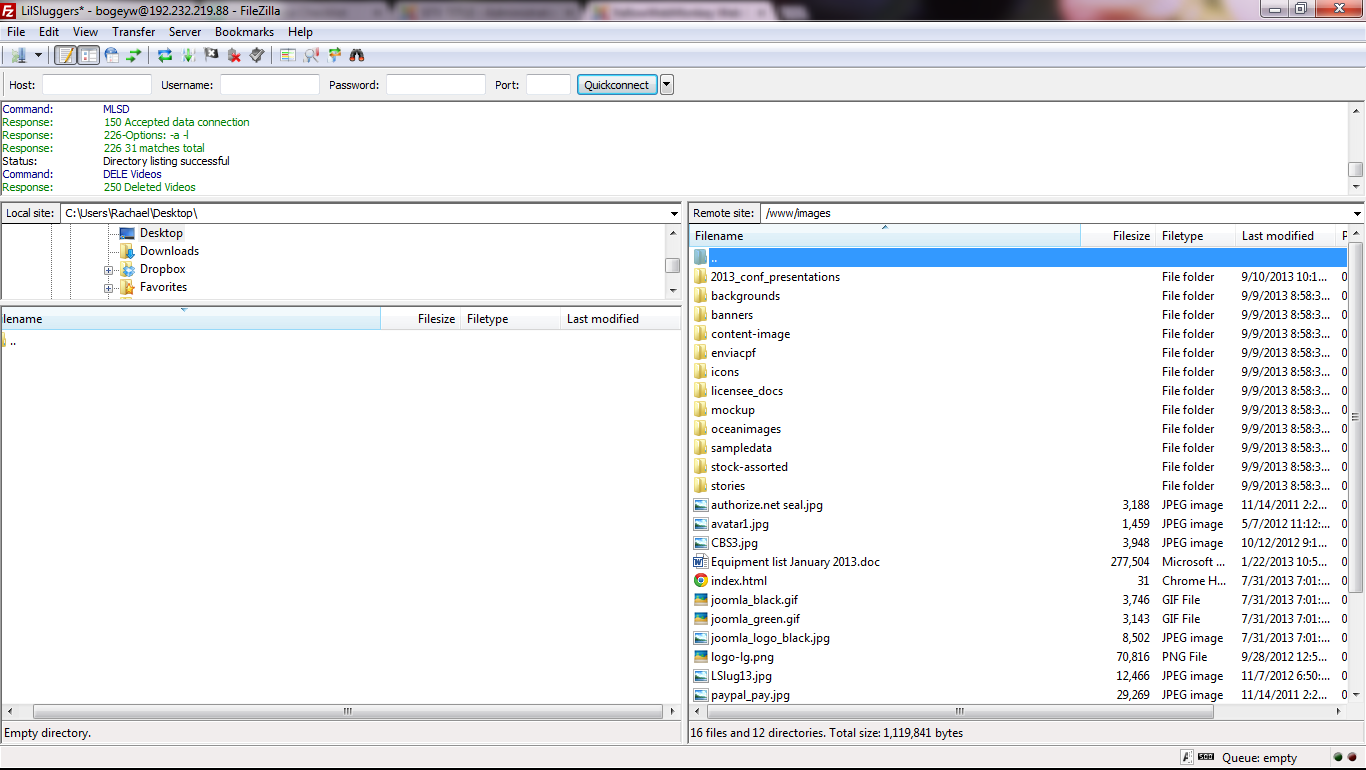The width and height of the screenshot is (1366, 770).
Task: Open the Quickconnect history dropdown
Action: click(x=667, y=85)
